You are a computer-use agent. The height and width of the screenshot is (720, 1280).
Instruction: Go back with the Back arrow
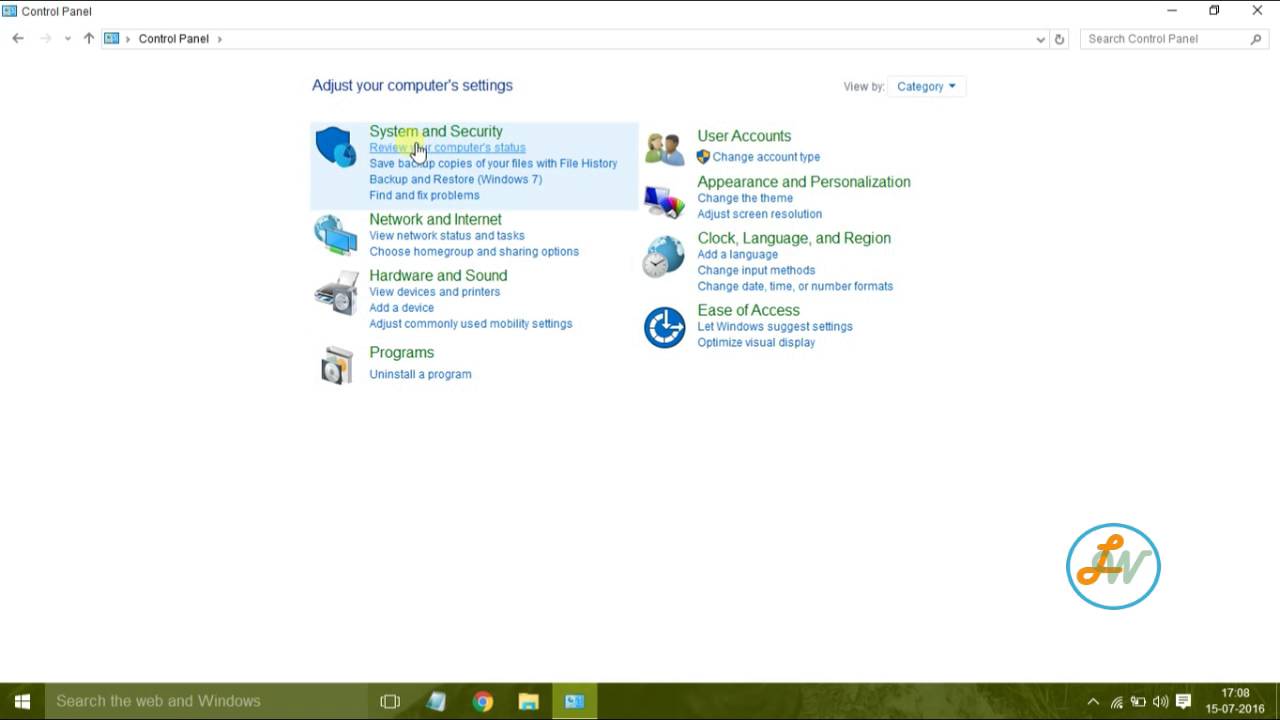18,38
